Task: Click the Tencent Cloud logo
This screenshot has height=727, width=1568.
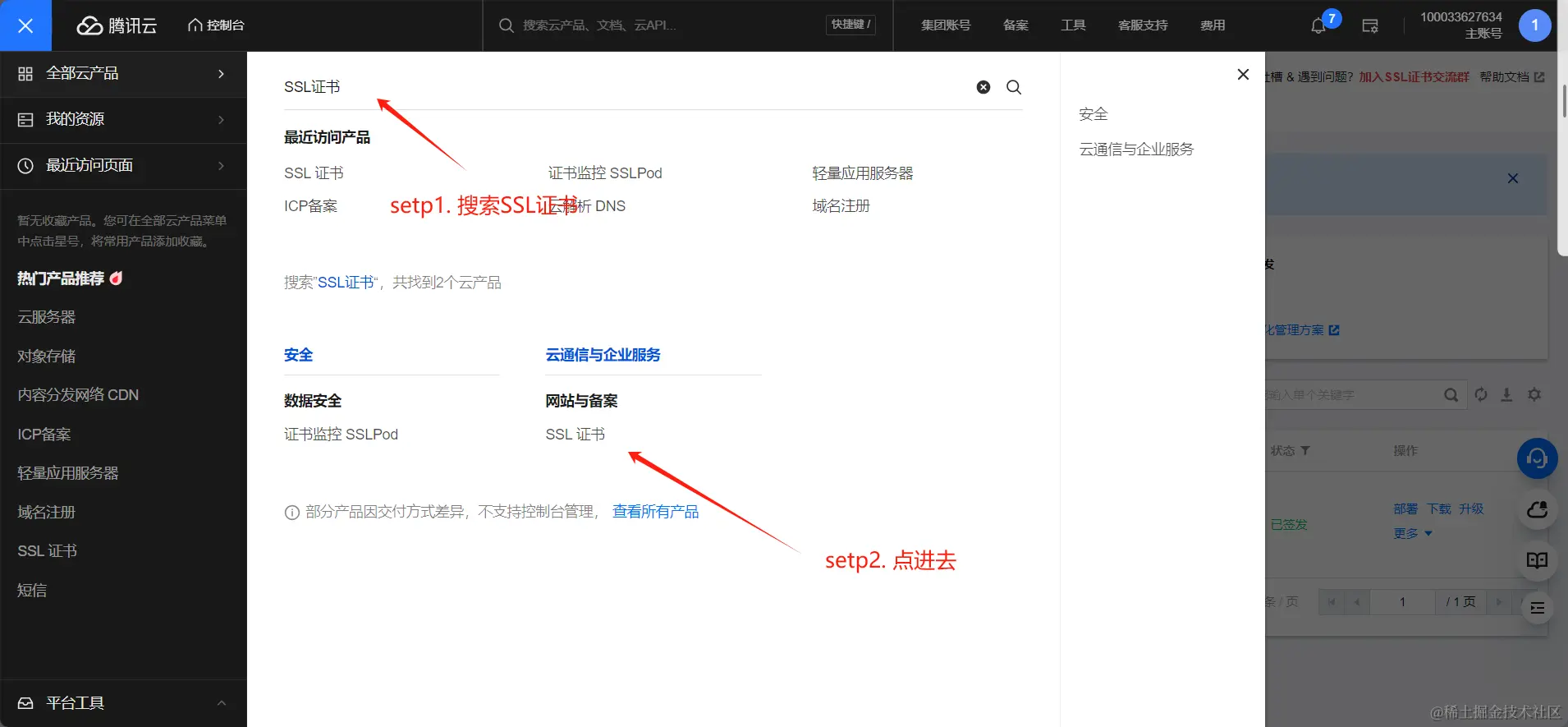Action: (117, 25)
